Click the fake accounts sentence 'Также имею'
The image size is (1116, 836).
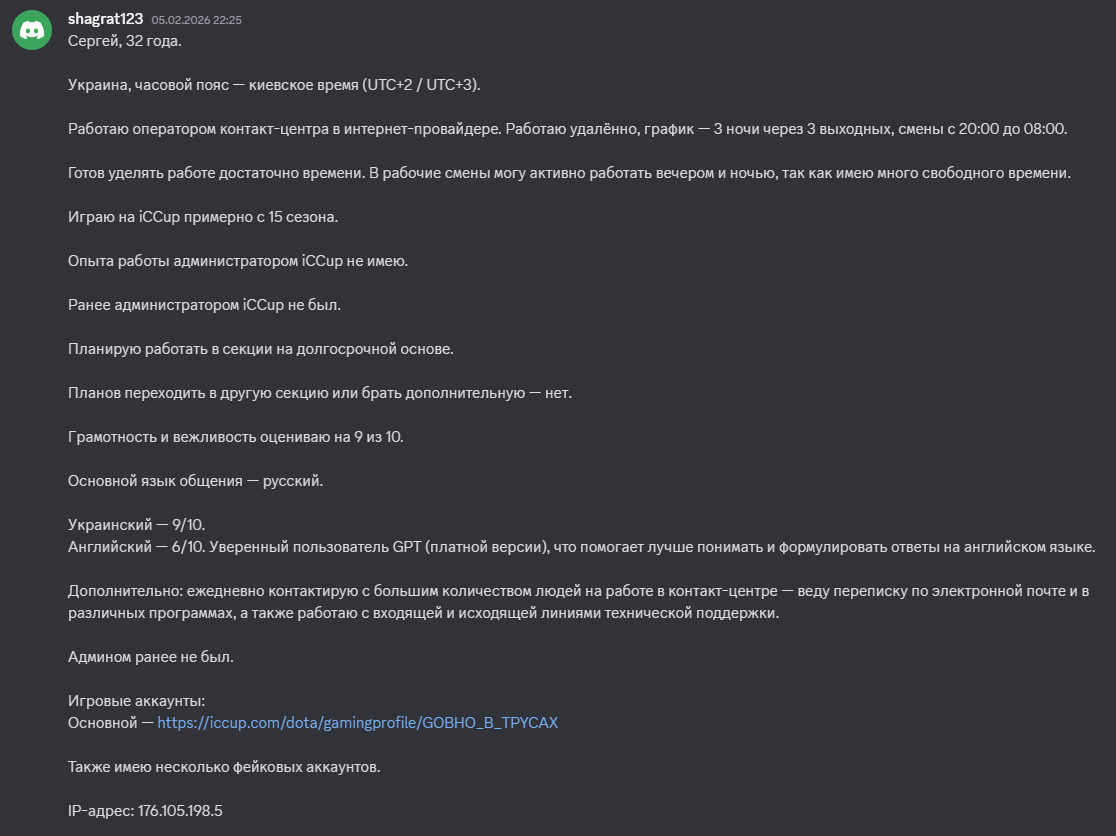pyautogui.click(x=224, y=767)
